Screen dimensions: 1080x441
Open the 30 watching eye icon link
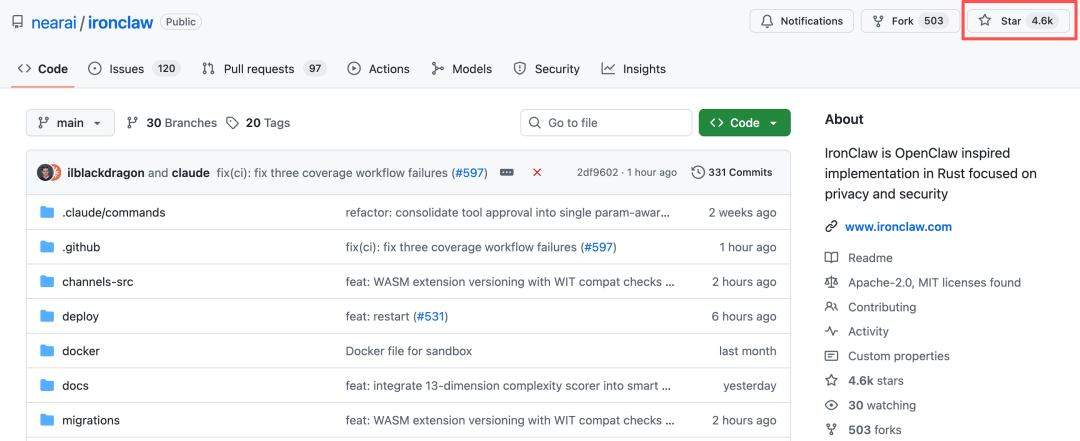[831, 405]
